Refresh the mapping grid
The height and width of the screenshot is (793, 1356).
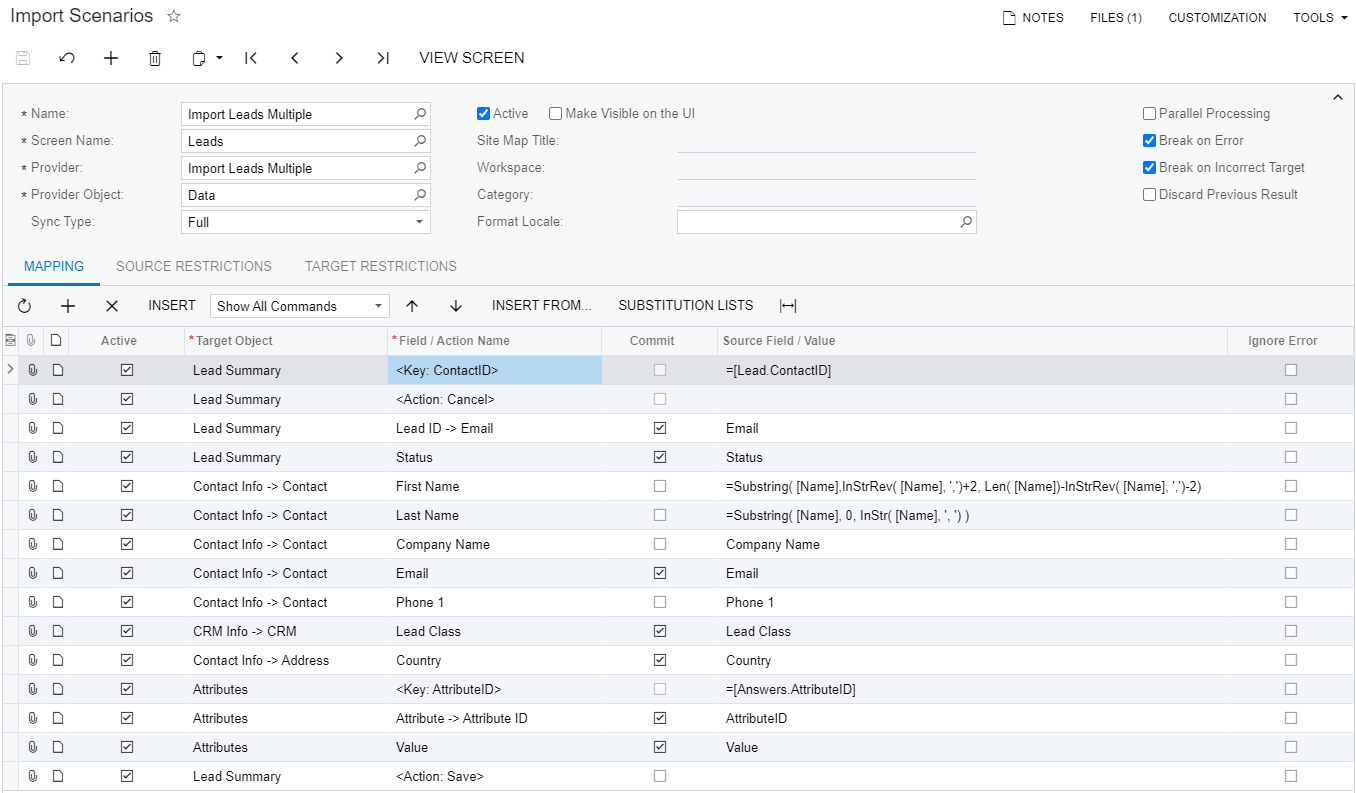pos(24,305)
